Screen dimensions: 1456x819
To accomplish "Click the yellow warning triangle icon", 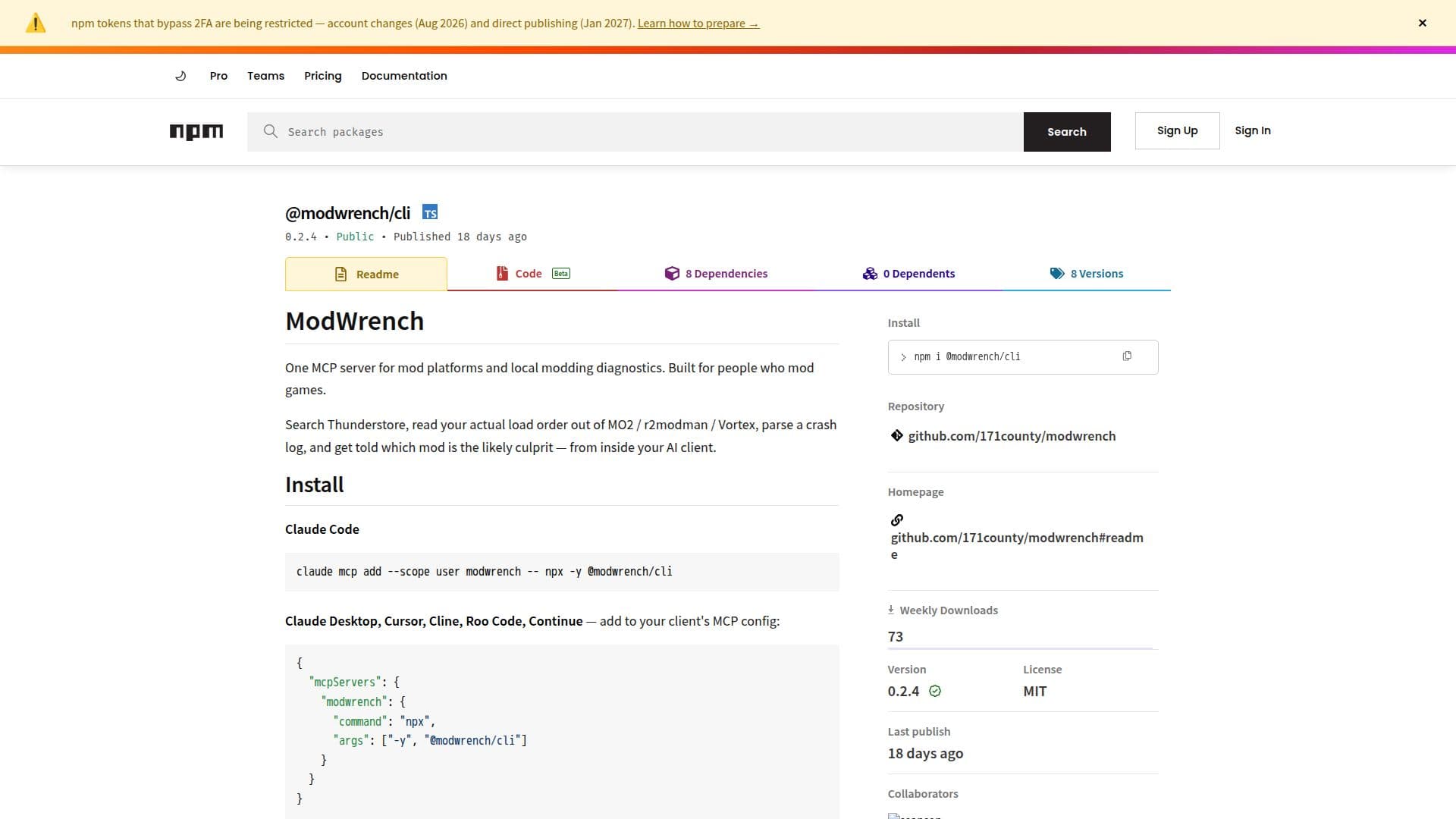I will tap(36, 24).
